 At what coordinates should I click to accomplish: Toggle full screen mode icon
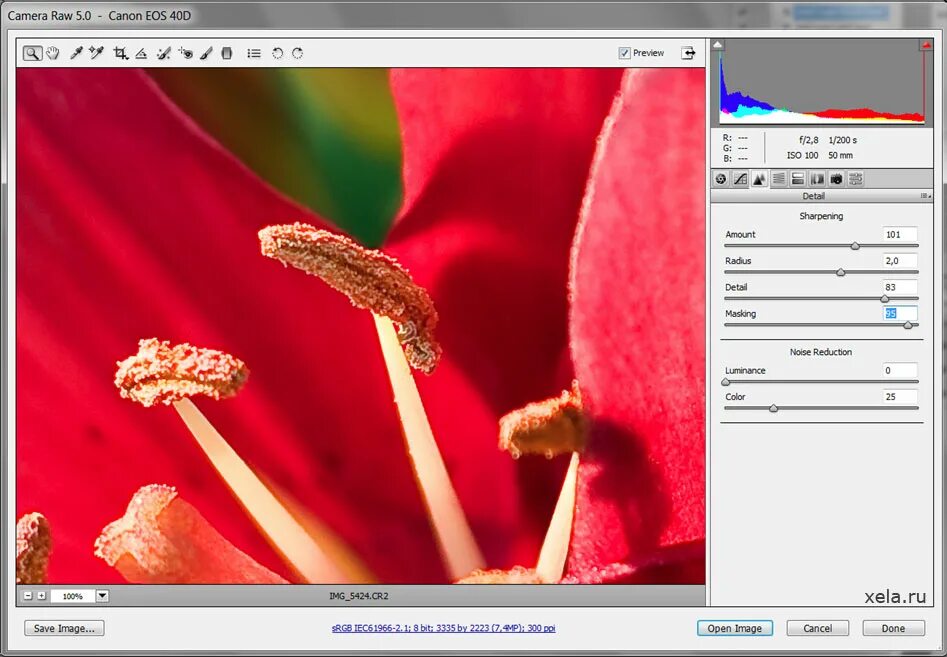[688, 53]
